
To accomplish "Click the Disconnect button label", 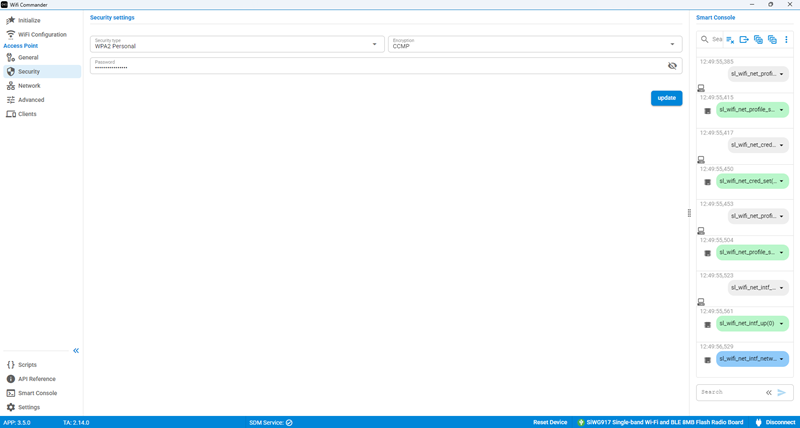I will (780, 422).
